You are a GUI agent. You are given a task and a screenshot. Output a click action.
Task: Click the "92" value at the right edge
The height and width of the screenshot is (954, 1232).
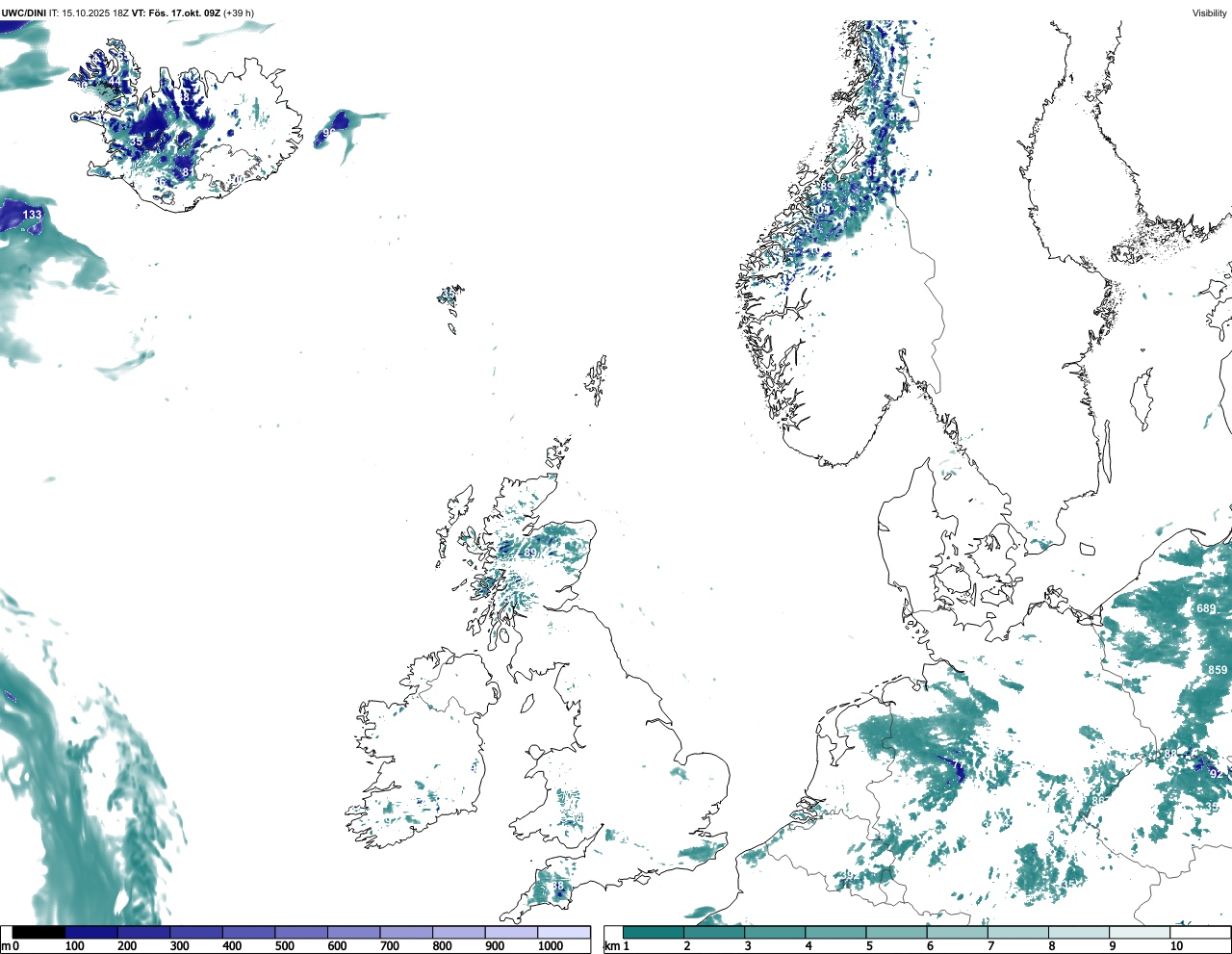[x=1216, y=774]
